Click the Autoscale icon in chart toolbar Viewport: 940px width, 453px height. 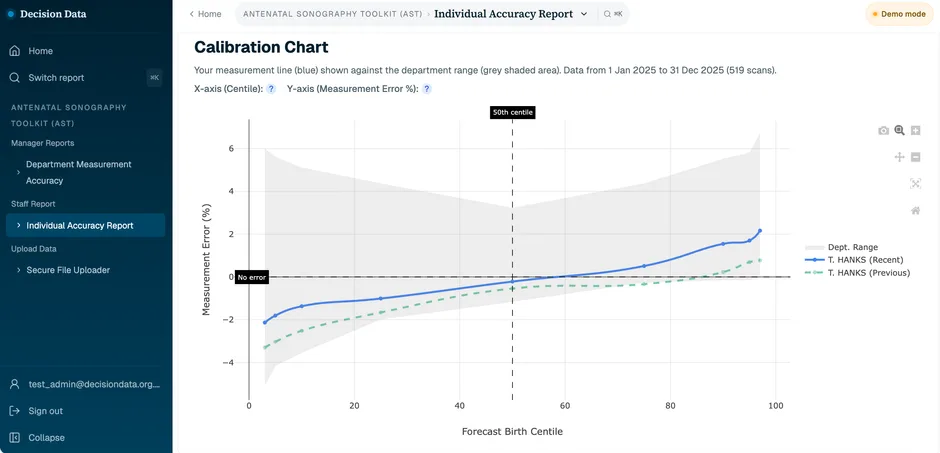915,184
